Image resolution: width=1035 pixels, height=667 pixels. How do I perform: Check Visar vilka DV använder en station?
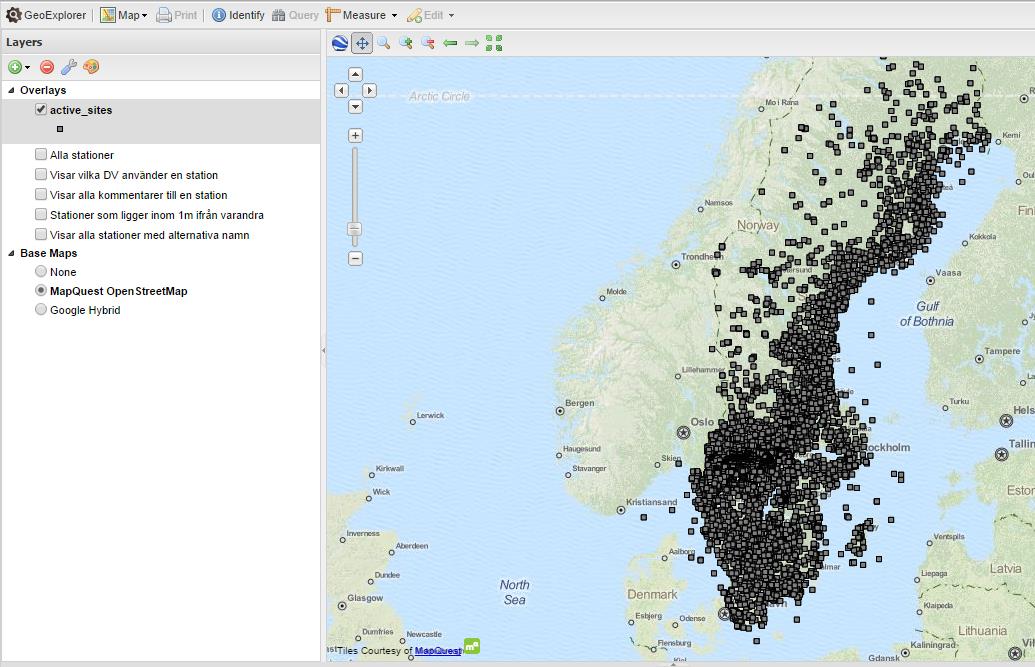(41, 174)
